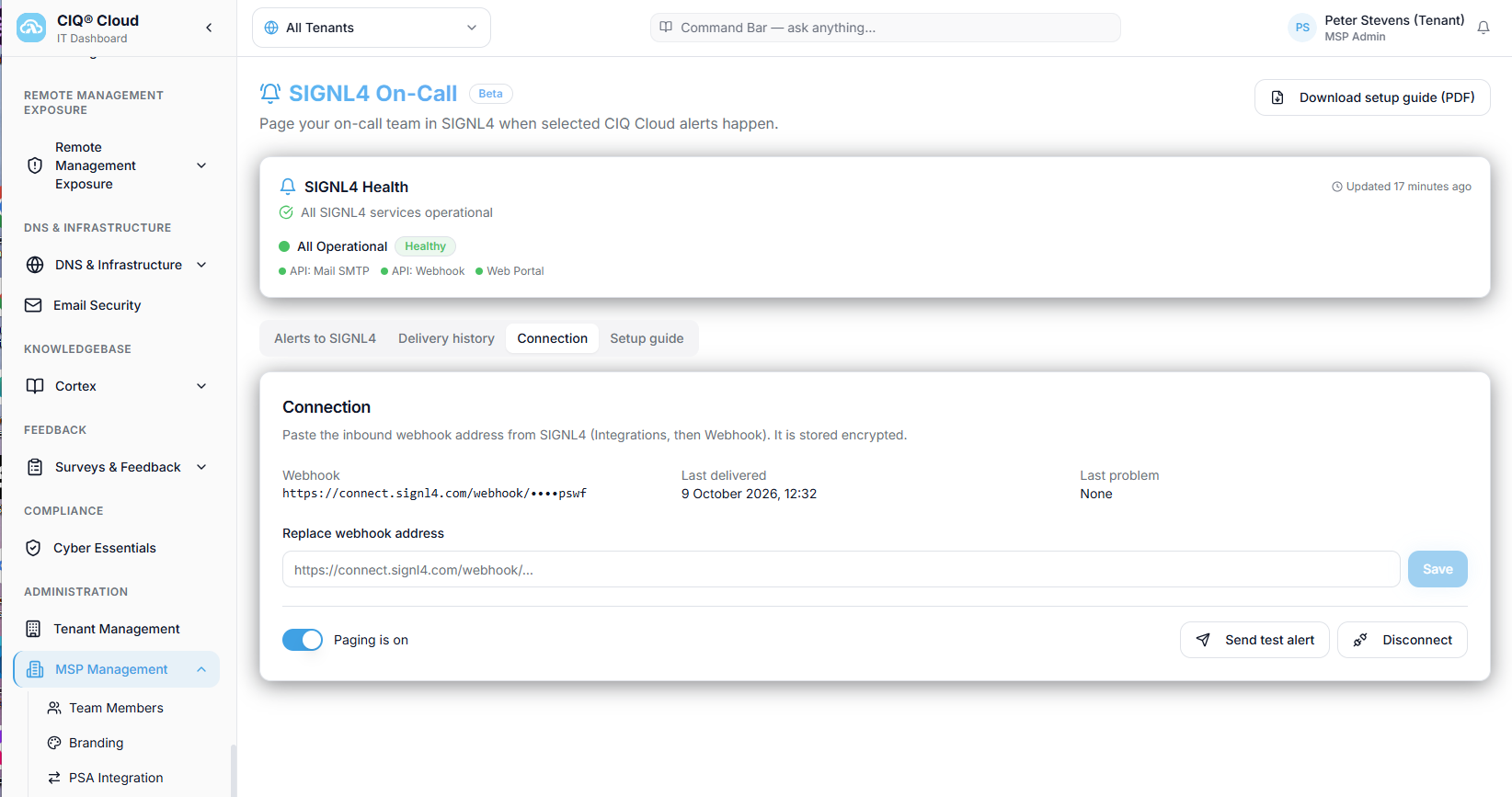
Task: Click the PS user avatar
Action: coord(1302,28)
